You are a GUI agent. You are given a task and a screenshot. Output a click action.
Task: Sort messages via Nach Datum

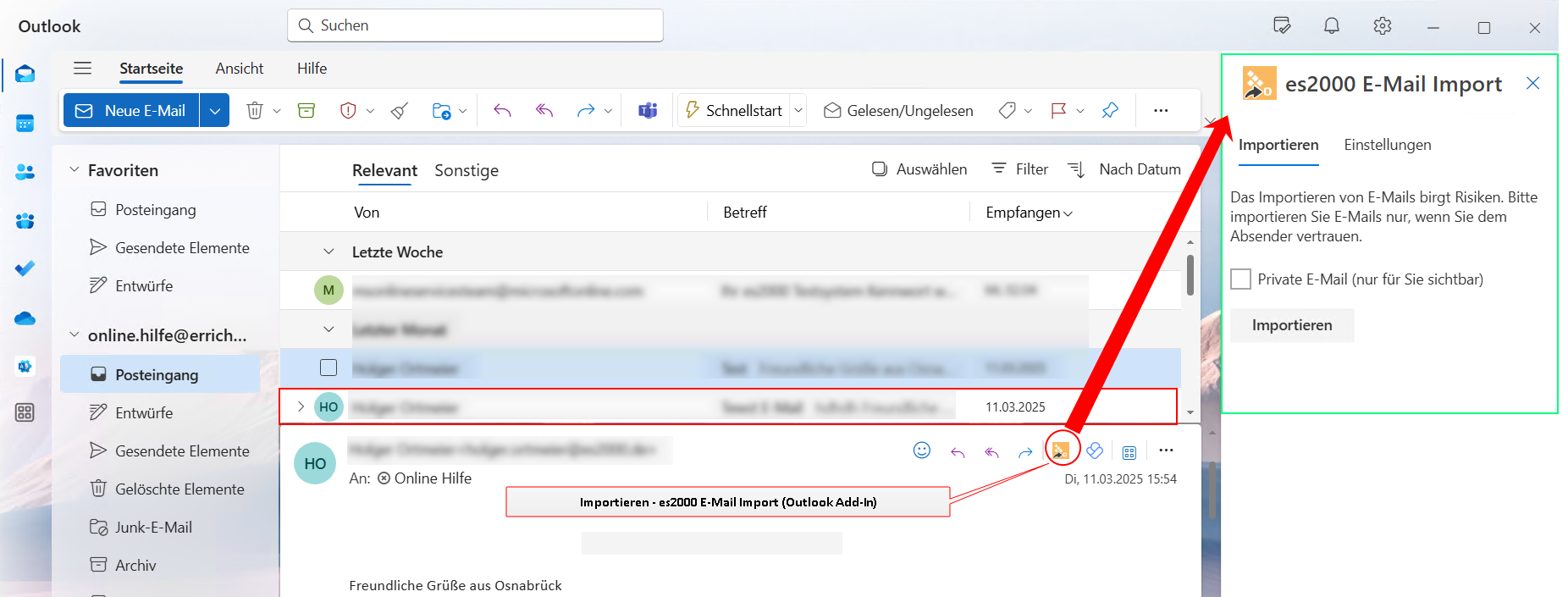1124,169
